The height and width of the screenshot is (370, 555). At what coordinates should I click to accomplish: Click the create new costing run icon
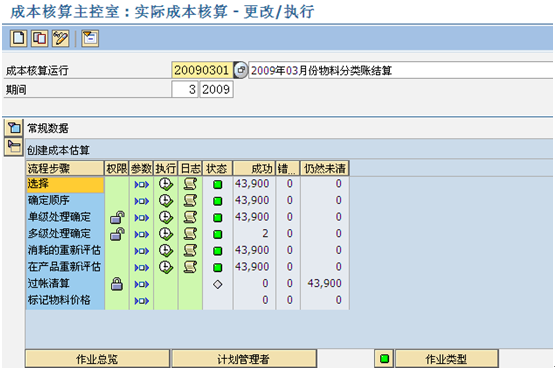[x=18, y=38]
